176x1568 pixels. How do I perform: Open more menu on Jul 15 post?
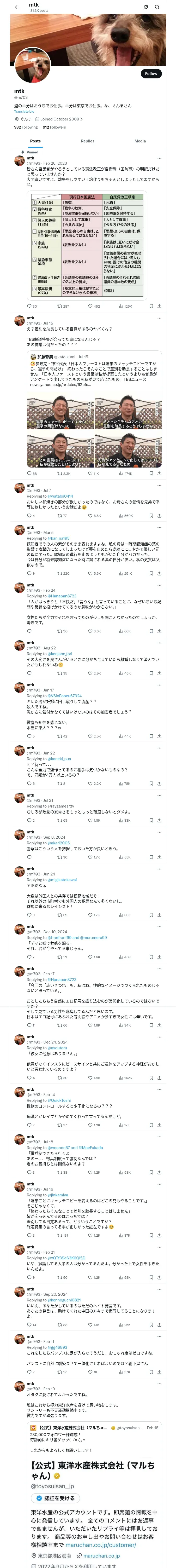click(x=160, y=318)
